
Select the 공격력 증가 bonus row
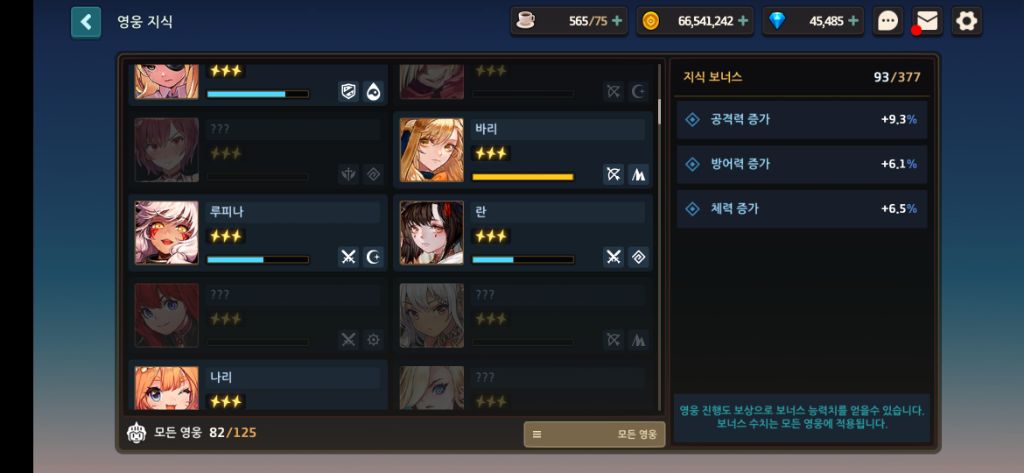click(801, 120)
